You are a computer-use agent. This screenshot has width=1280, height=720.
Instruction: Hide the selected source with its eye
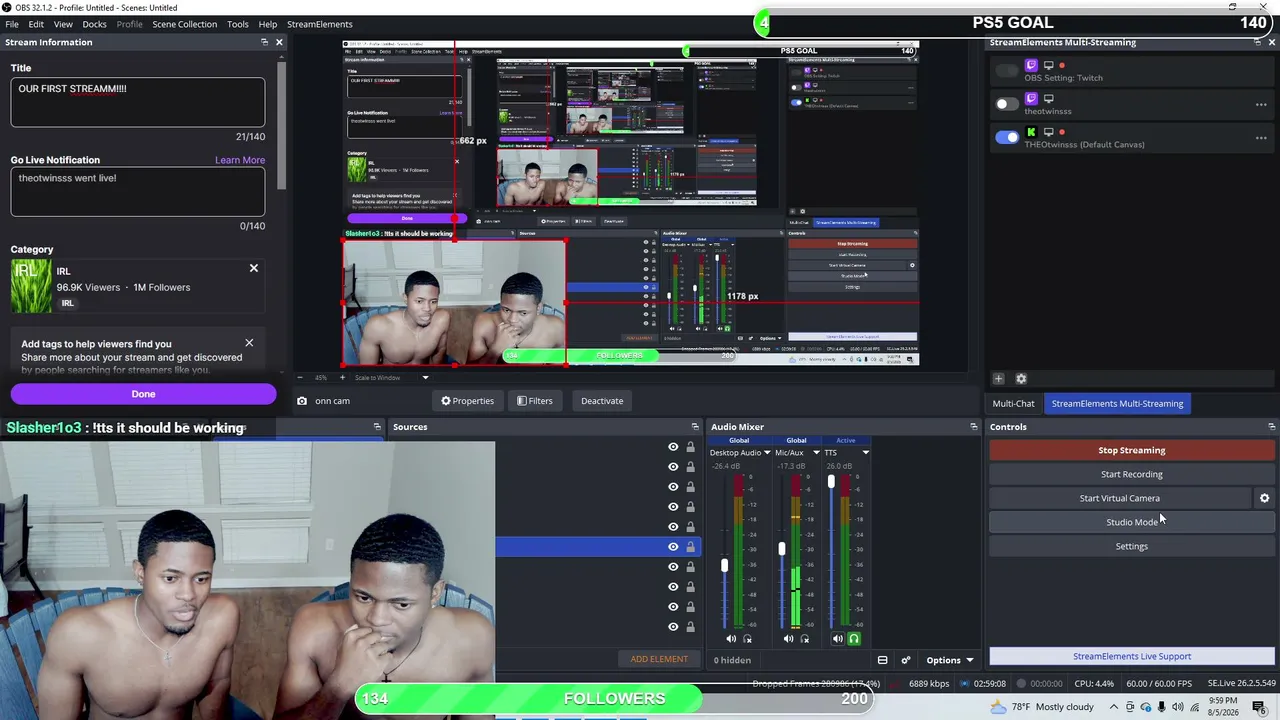[x=673, y=547]
